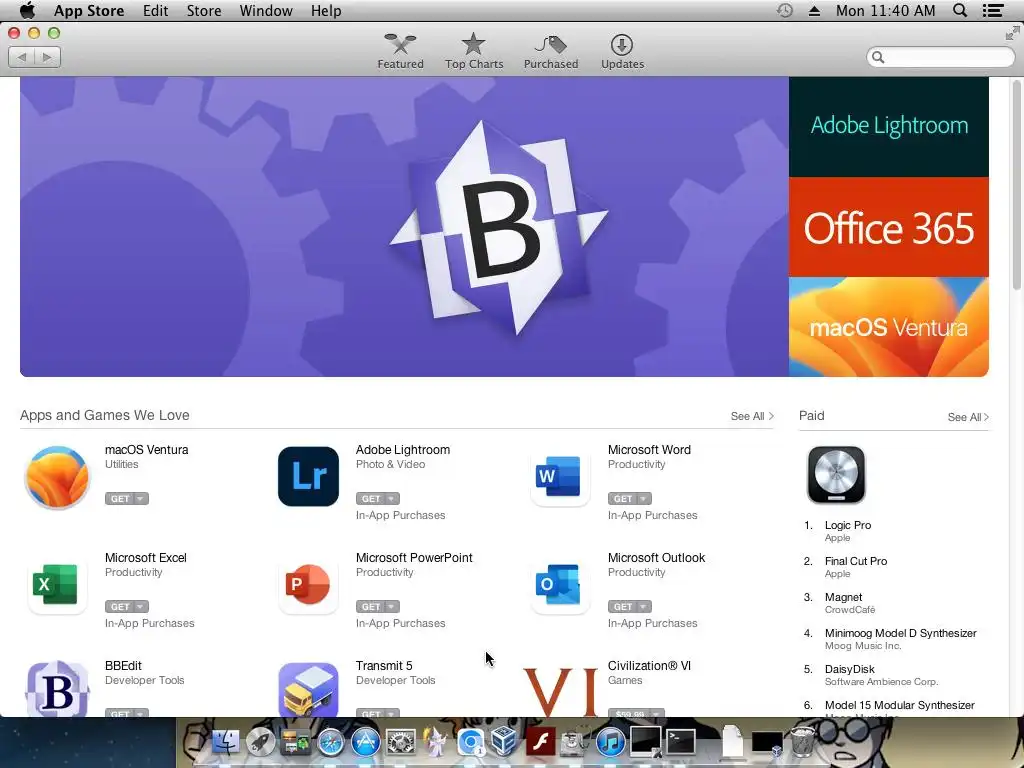See All in the Paid list
1024x768 pixels.
968,417
